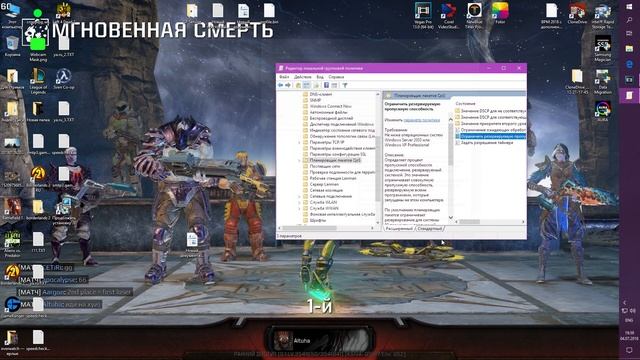Open Новая папка desktop folder
The image size is (640, 360).
pos(38,111)
